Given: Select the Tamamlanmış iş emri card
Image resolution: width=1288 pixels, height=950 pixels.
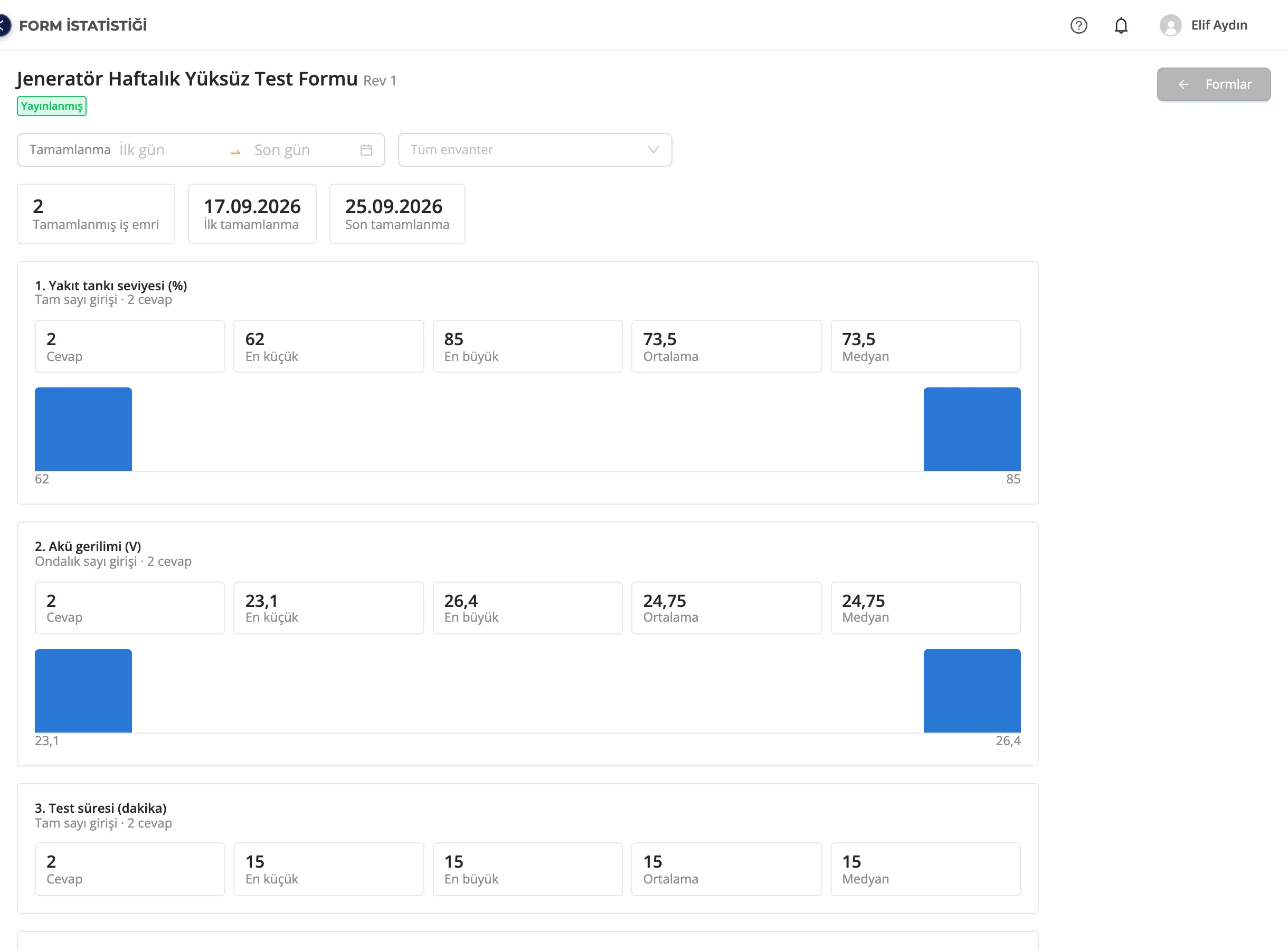Looking at the screenshot, I should tap(96, 214).
